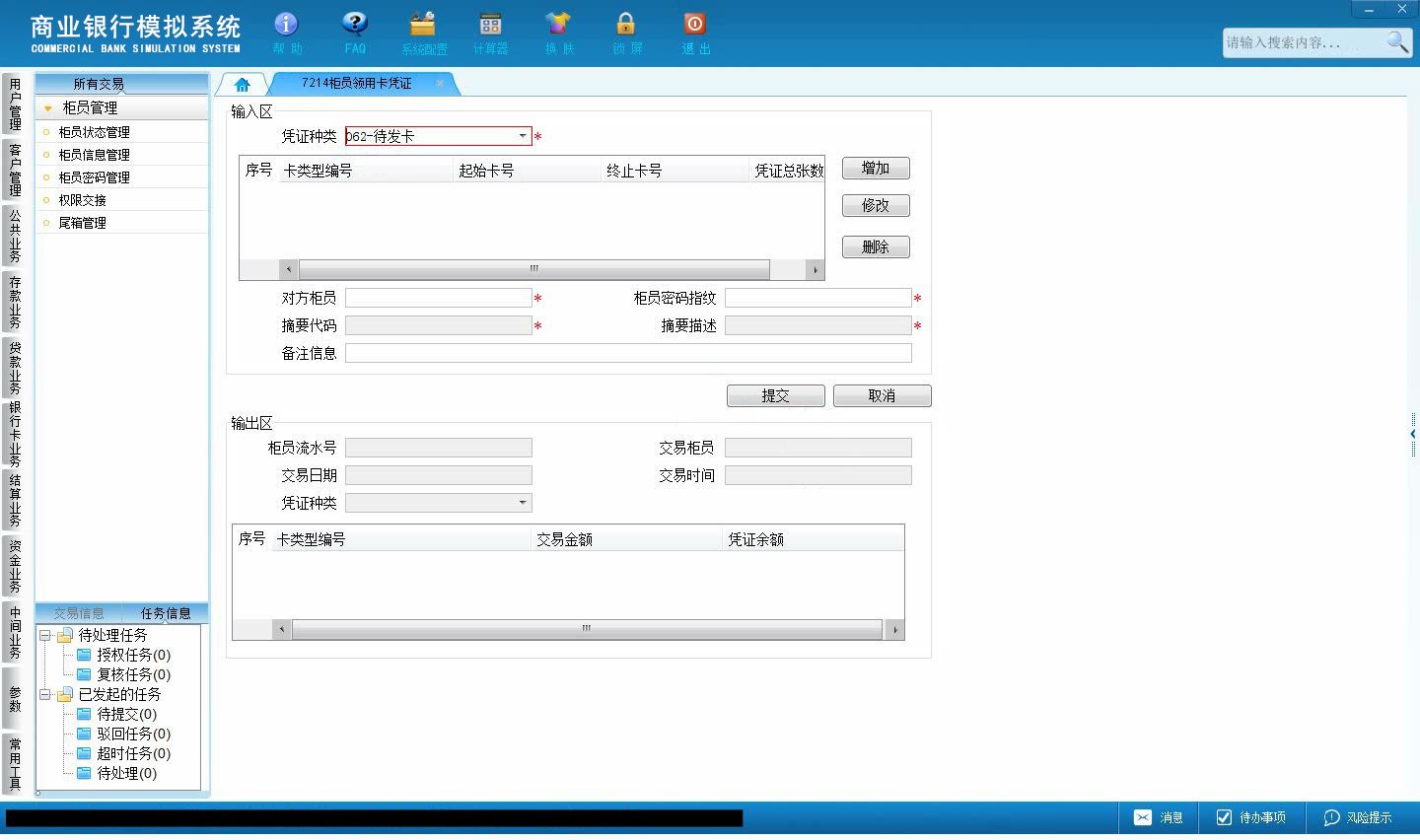Collapse the 柜员管理 menu section
Screen dimensions: 1420x840
pyautogui.click(x=47, y=108)
